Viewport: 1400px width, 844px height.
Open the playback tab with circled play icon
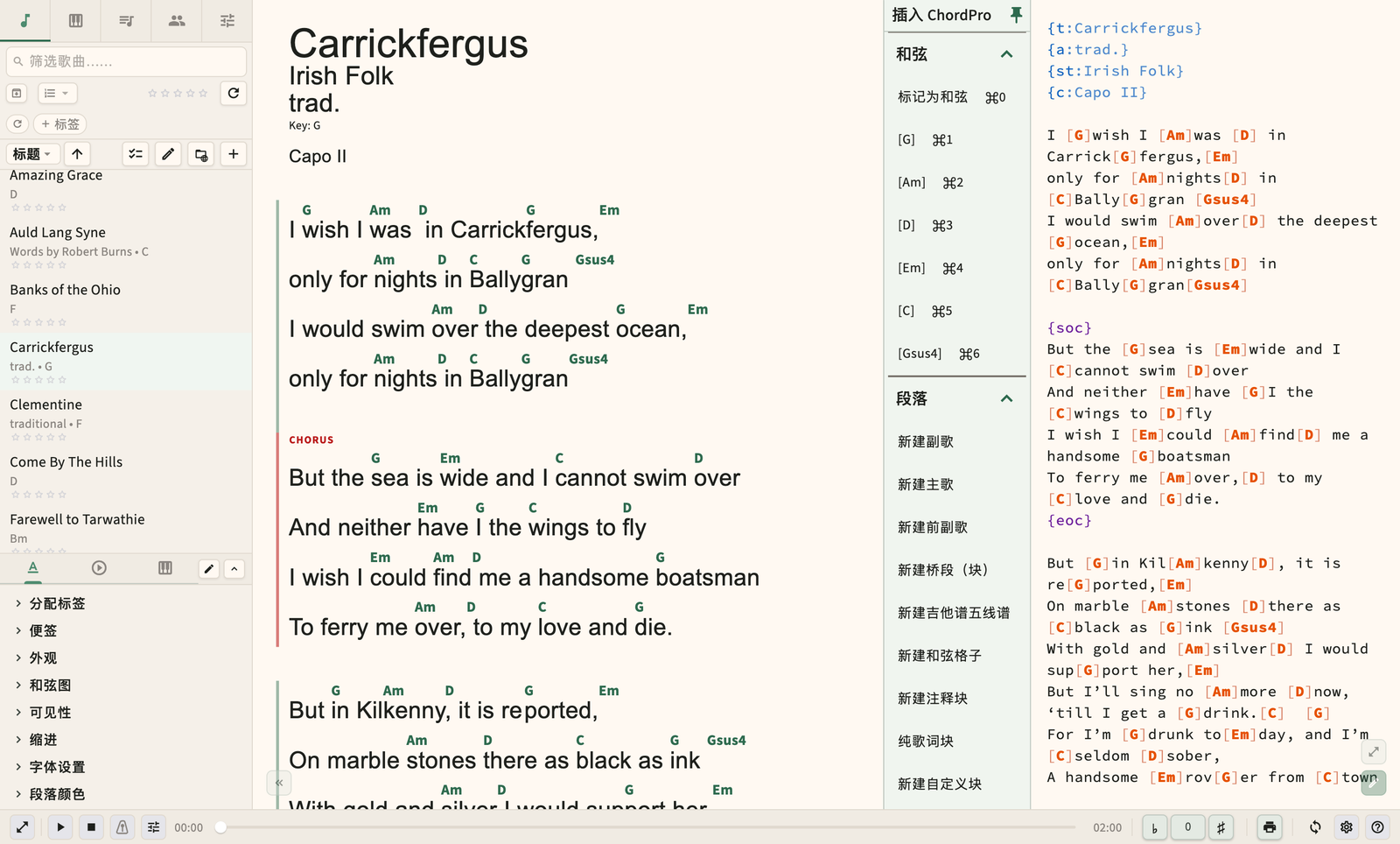(99, 568)
